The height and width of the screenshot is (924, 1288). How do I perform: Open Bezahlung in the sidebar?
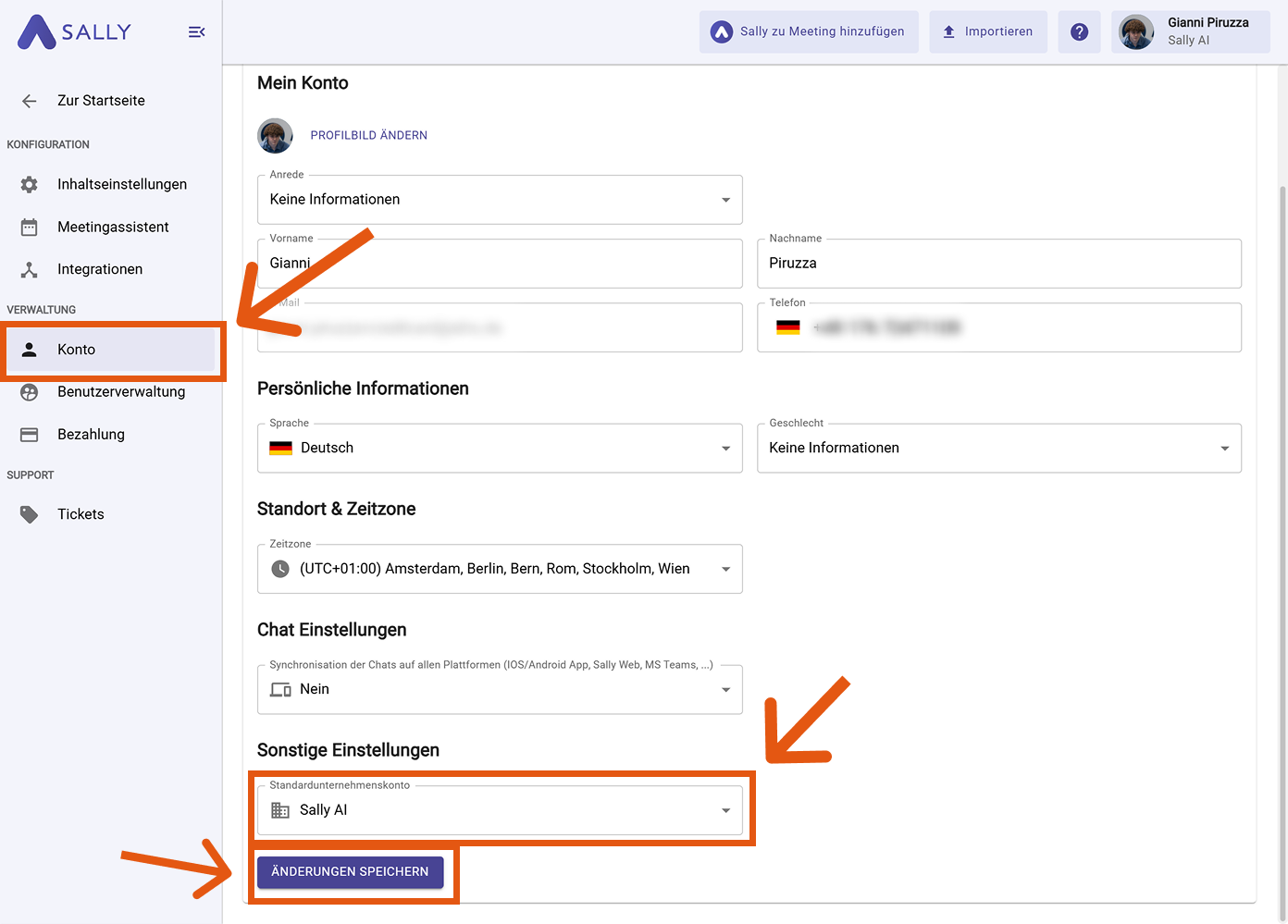tap(91, 435)
